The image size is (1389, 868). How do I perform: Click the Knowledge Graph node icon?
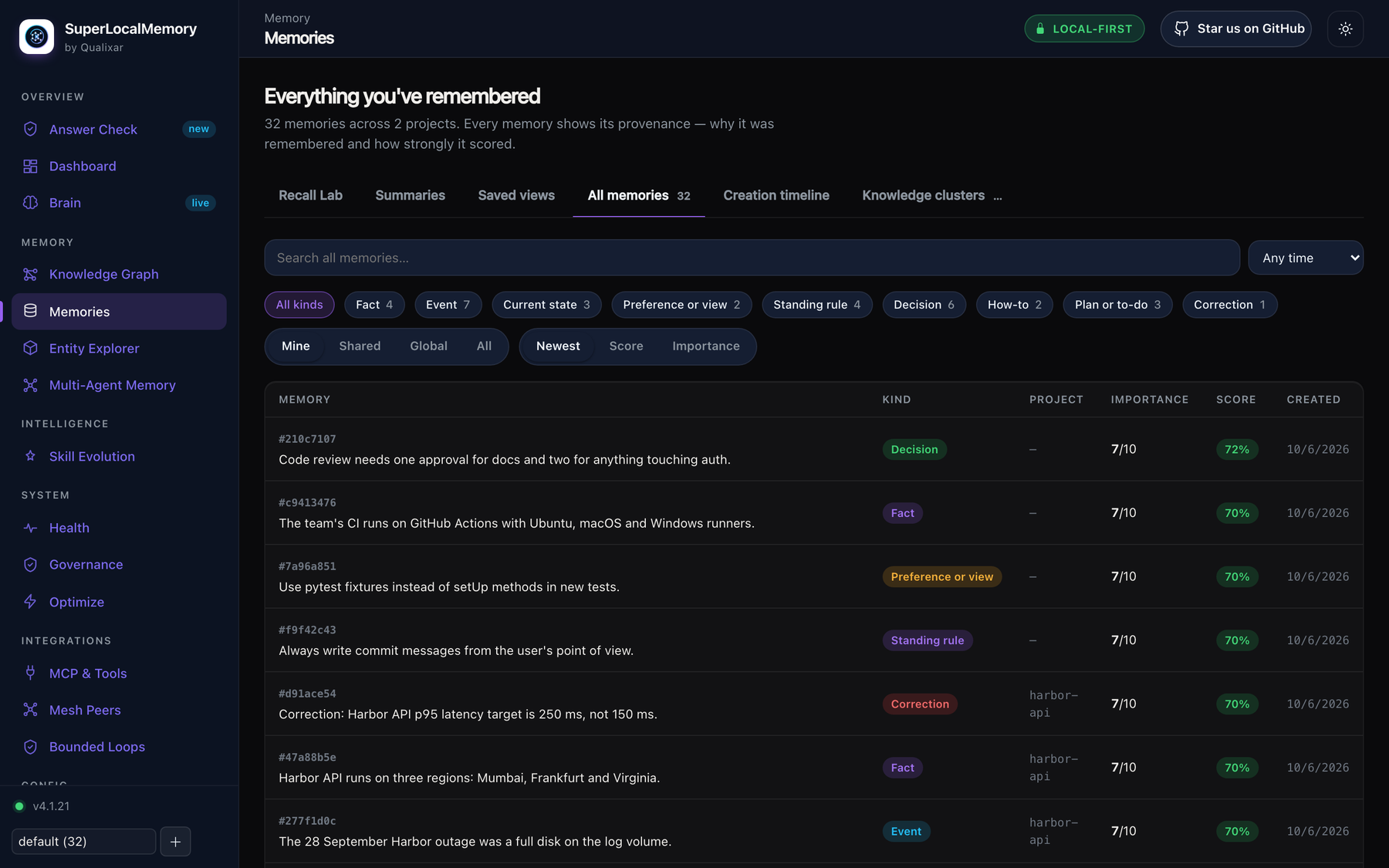30,274
